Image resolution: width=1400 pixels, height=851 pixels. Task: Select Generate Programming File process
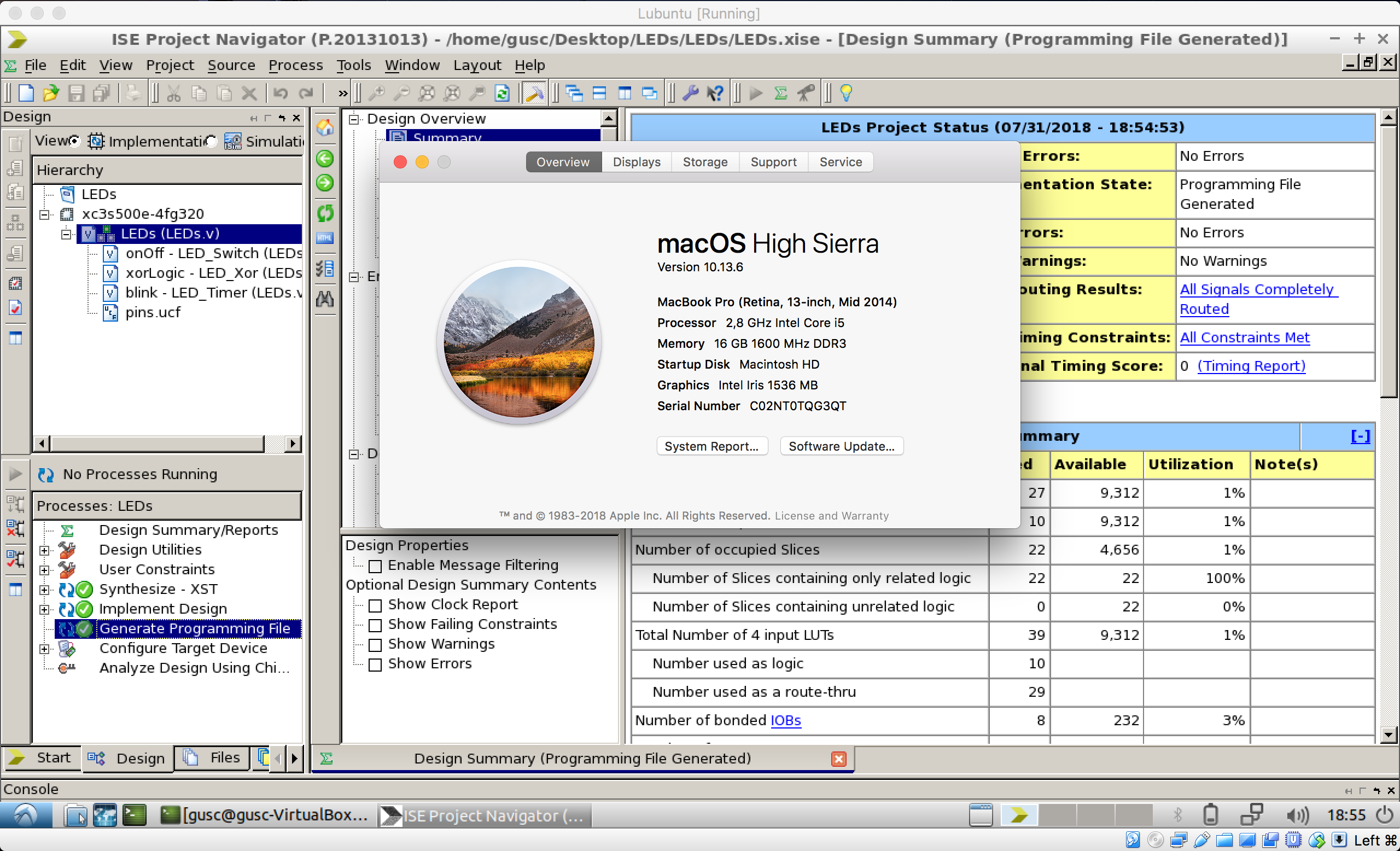click(x=194, y=628)
